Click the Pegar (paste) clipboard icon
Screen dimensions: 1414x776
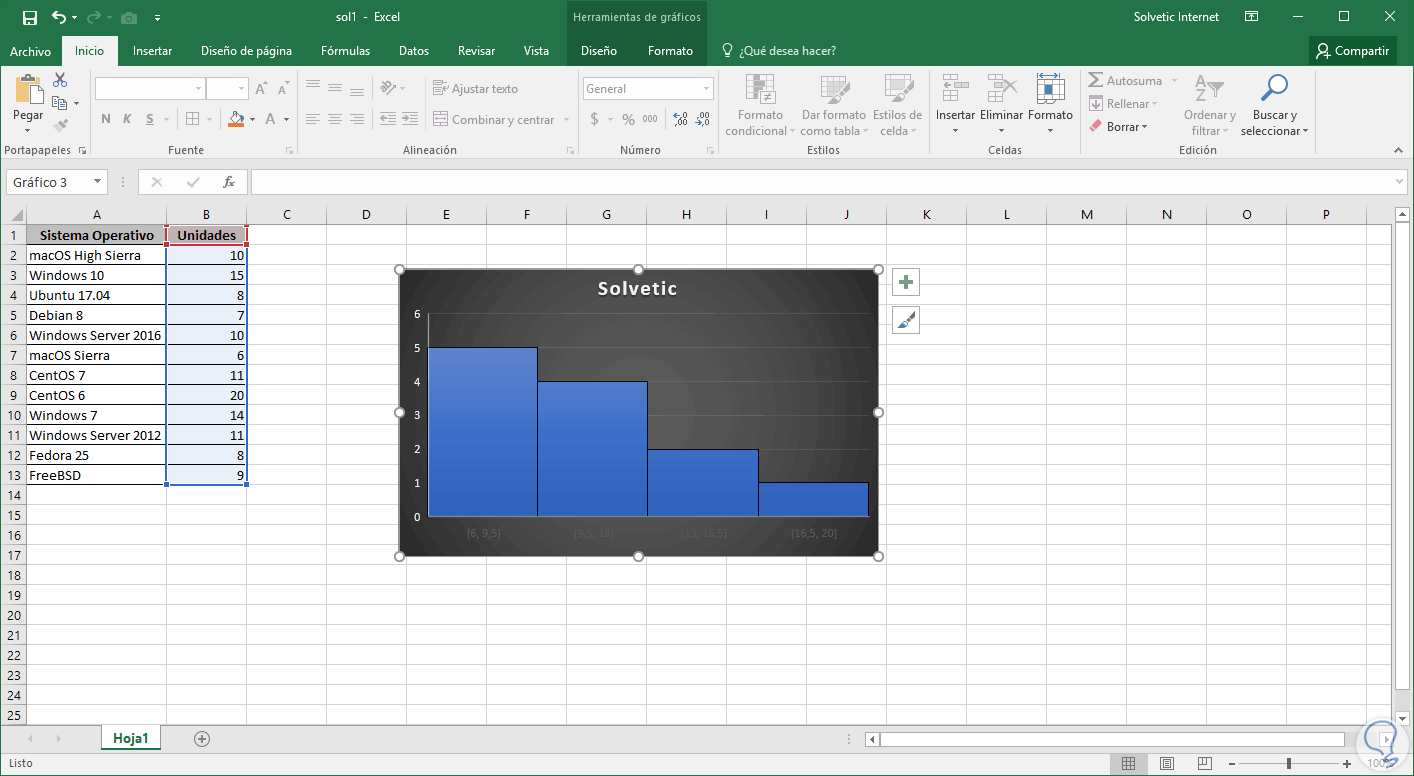[28, 90]
